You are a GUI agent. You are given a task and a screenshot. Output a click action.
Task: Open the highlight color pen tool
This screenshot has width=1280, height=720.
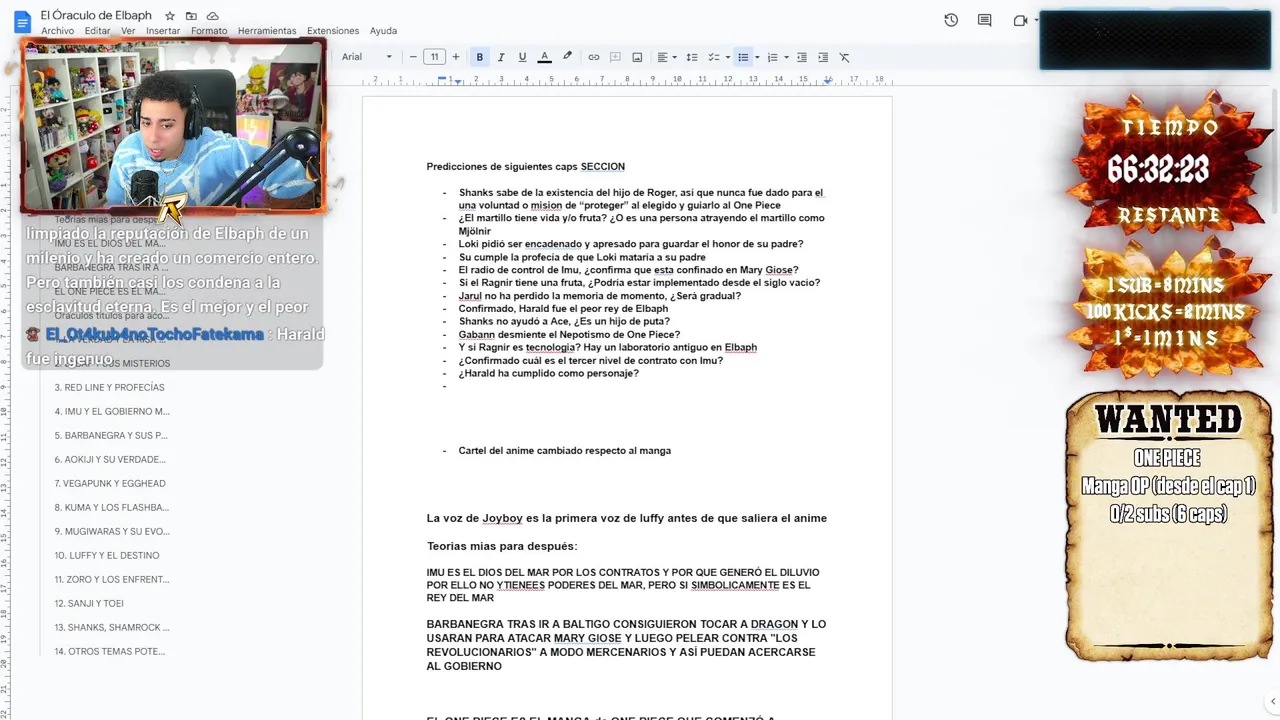tap(567, 57)
